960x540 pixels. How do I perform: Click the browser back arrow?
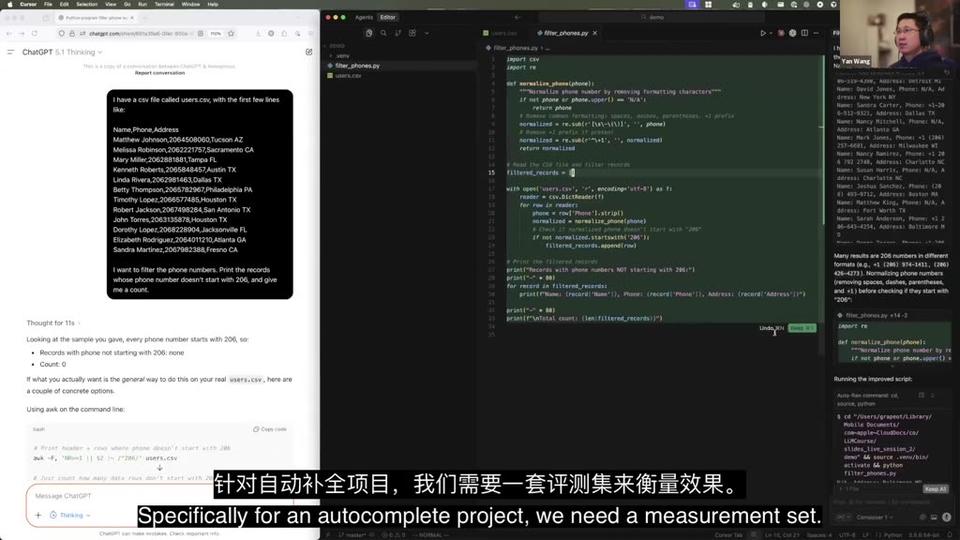coord(9,33)
